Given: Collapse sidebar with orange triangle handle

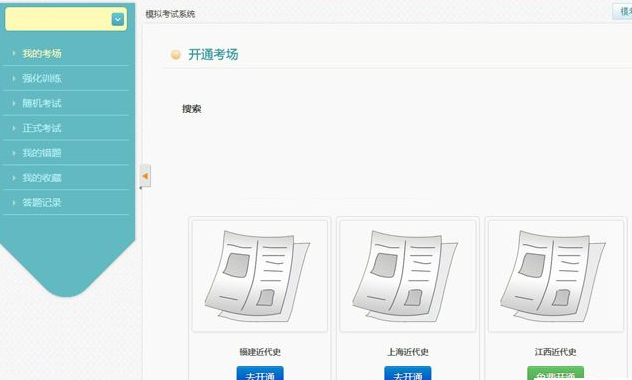Looking at the screenshot, I should click(145, 176).
